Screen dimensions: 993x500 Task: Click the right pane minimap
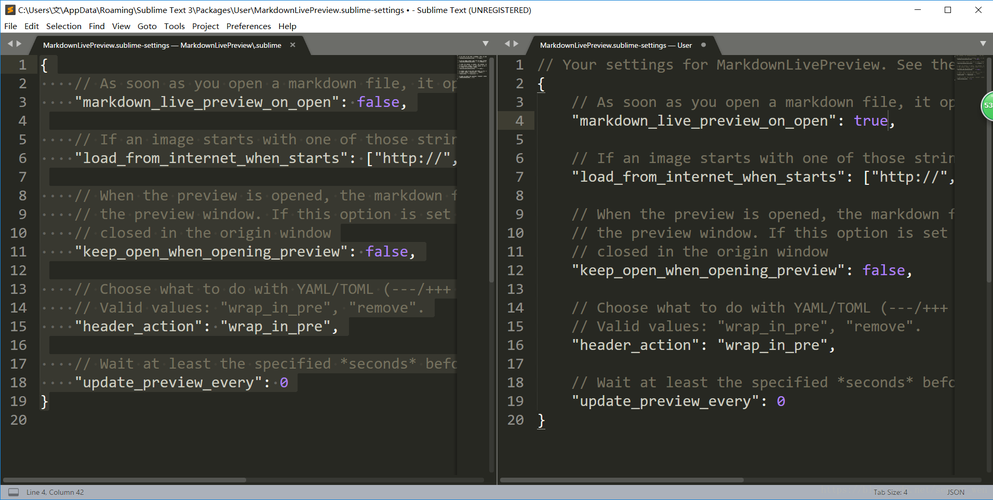coord(967,68)
